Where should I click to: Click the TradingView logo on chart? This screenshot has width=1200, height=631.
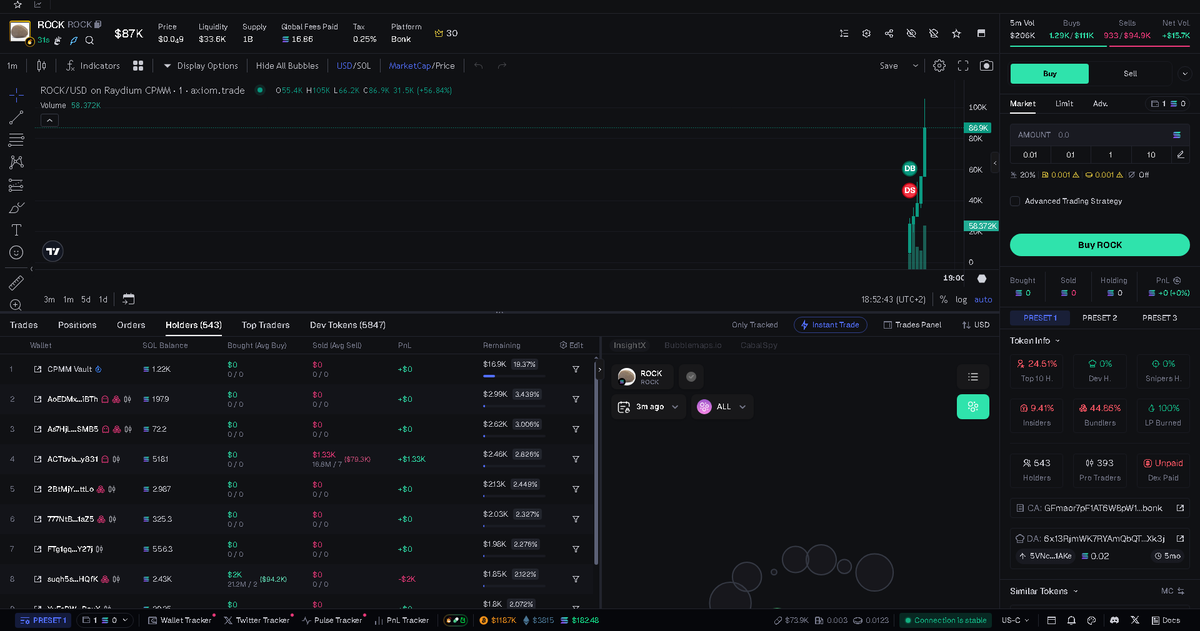[54, 252]
